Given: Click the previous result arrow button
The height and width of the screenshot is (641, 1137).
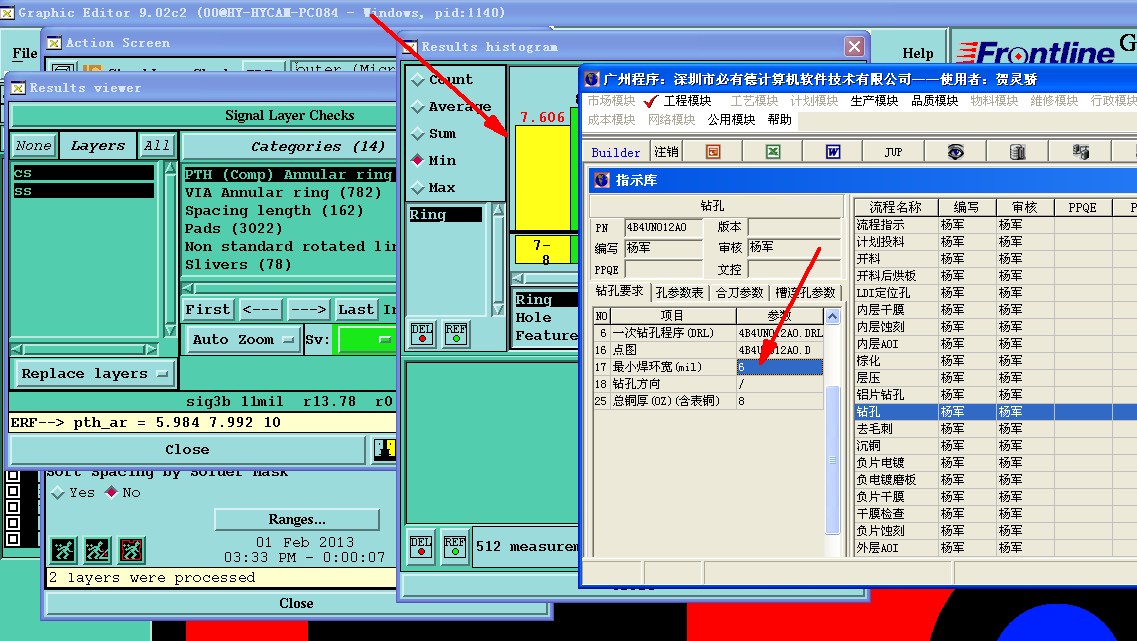Looking at the screenshot, I should [260, 310].
